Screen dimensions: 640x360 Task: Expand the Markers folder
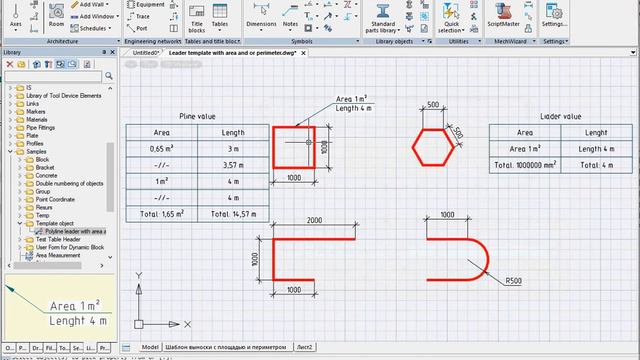click(x=10, y=112)
